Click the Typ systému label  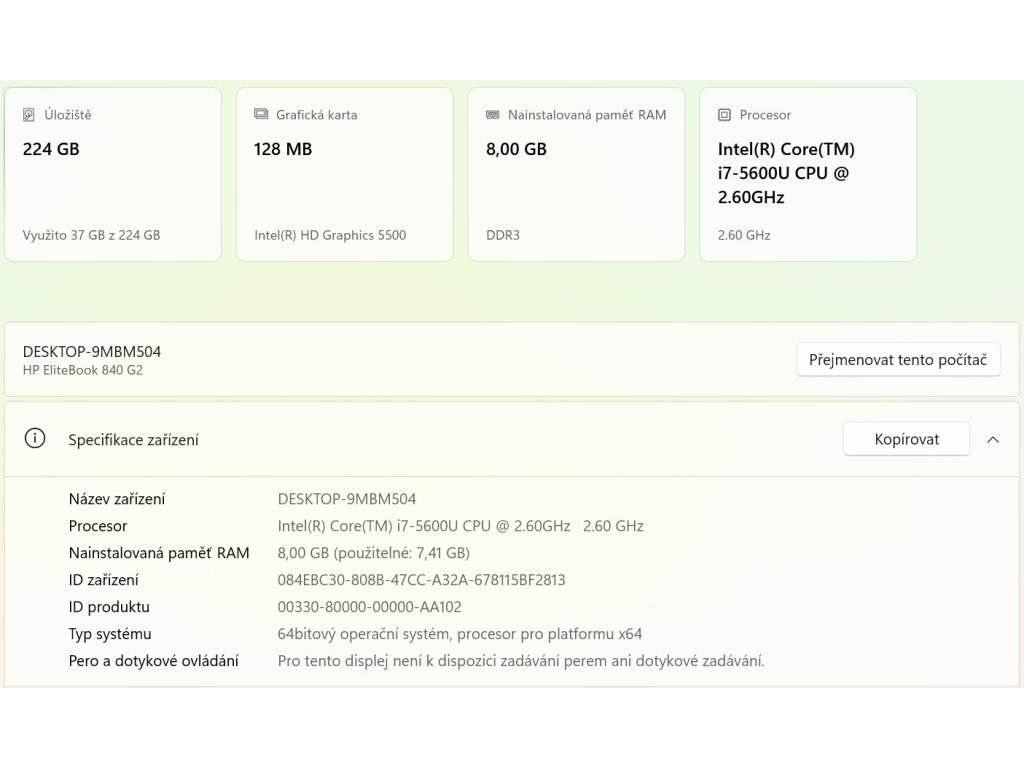tap(110, 634)
